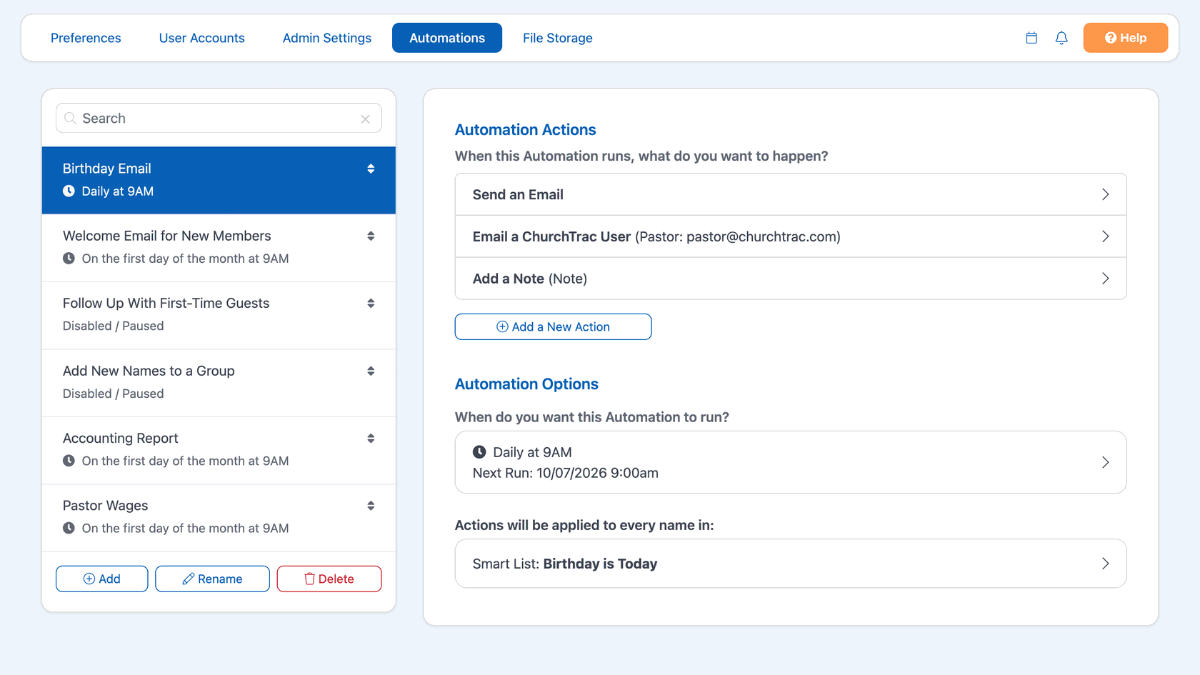Open the User Accounts tab
Viewport: 1200px width, 675px height.
(x=202, y=38)
